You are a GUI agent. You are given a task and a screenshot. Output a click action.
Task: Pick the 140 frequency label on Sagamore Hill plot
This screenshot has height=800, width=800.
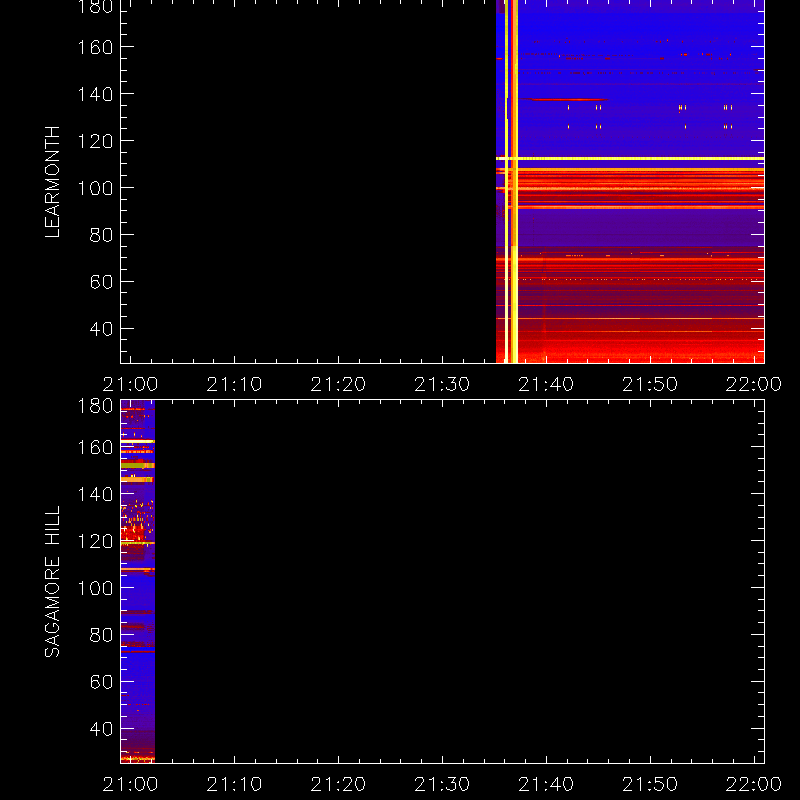pyautogui.click(x=95, y=494)
